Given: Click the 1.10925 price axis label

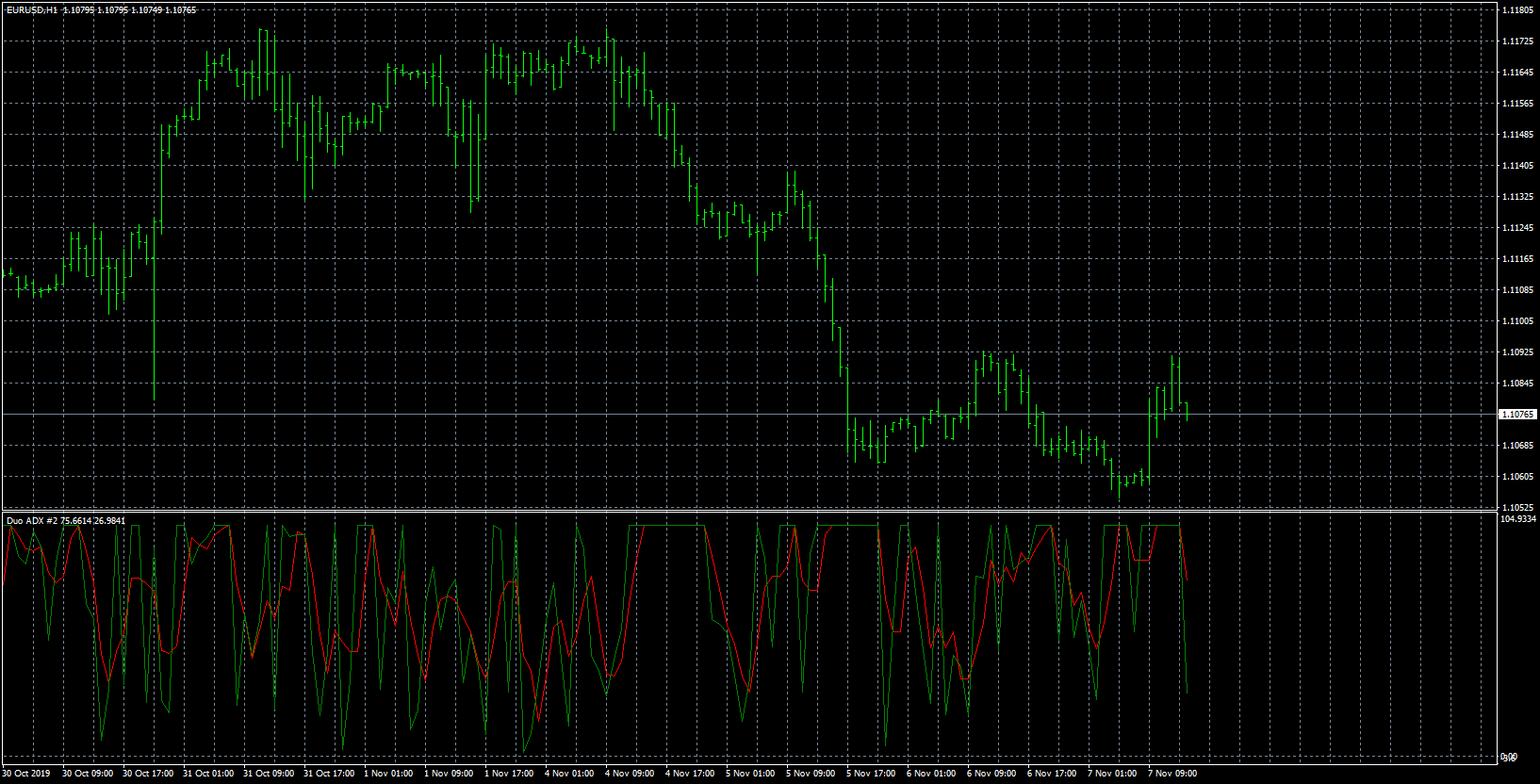Looking at the screenshot, I should pos(1517,352).
